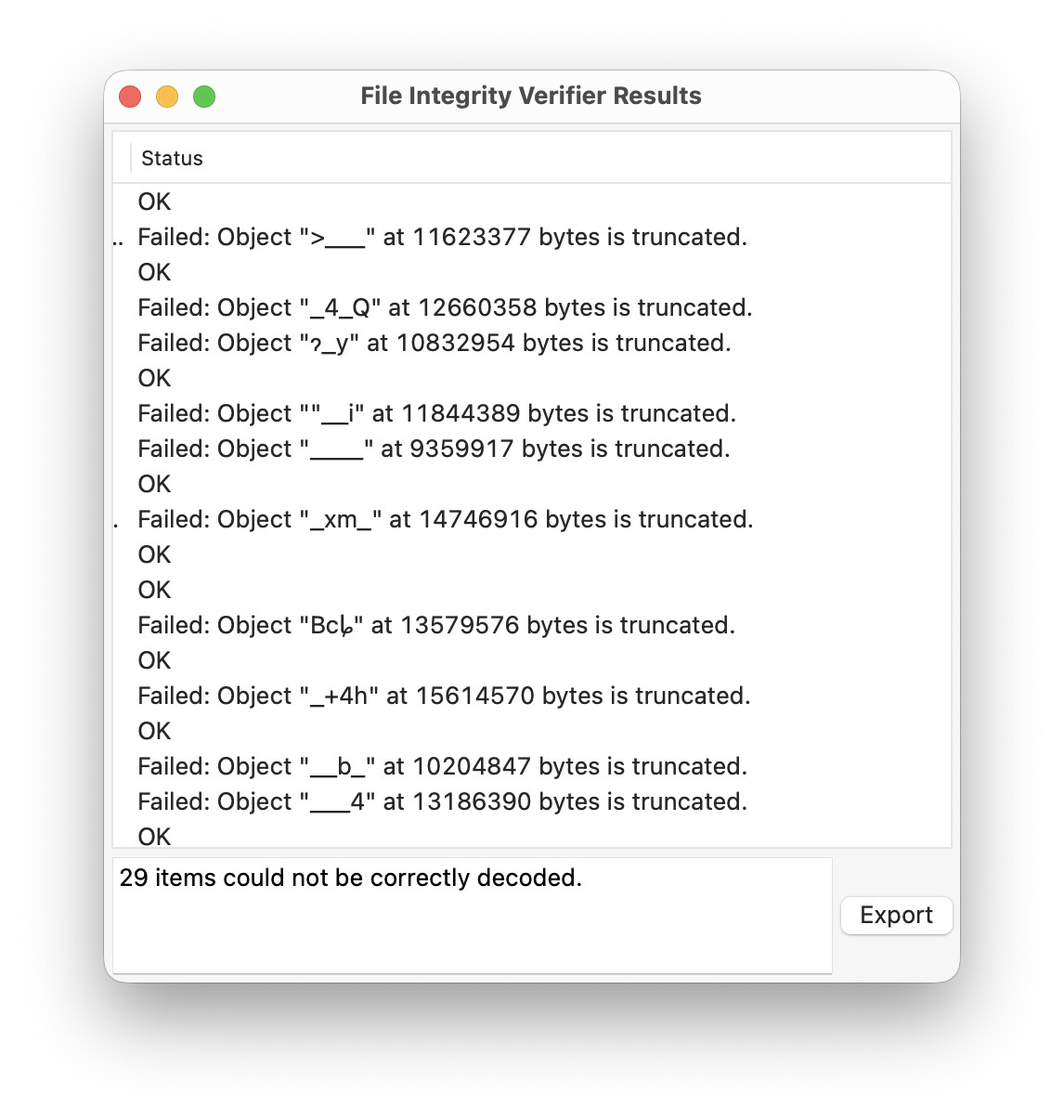Image resolution: width=1064 pixels, height=1120 pixels.
Task: Select the row with 13579576 bytes truncated
Action: click(x=531, y=626)
